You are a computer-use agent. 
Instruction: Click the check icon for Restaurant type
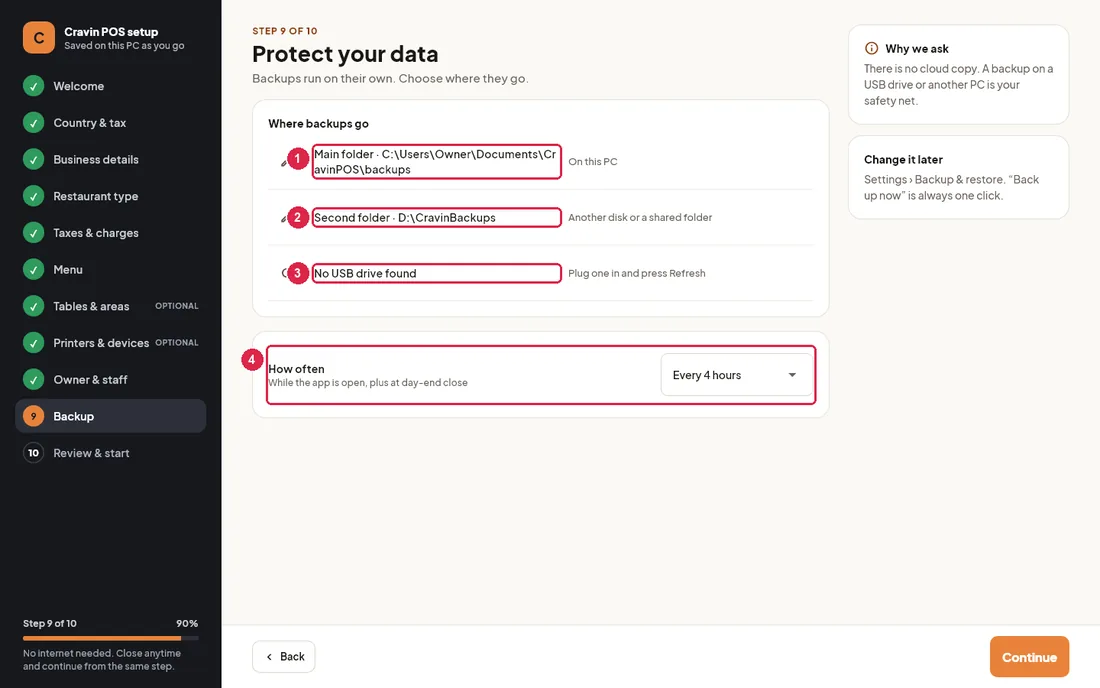coord(33,196)
